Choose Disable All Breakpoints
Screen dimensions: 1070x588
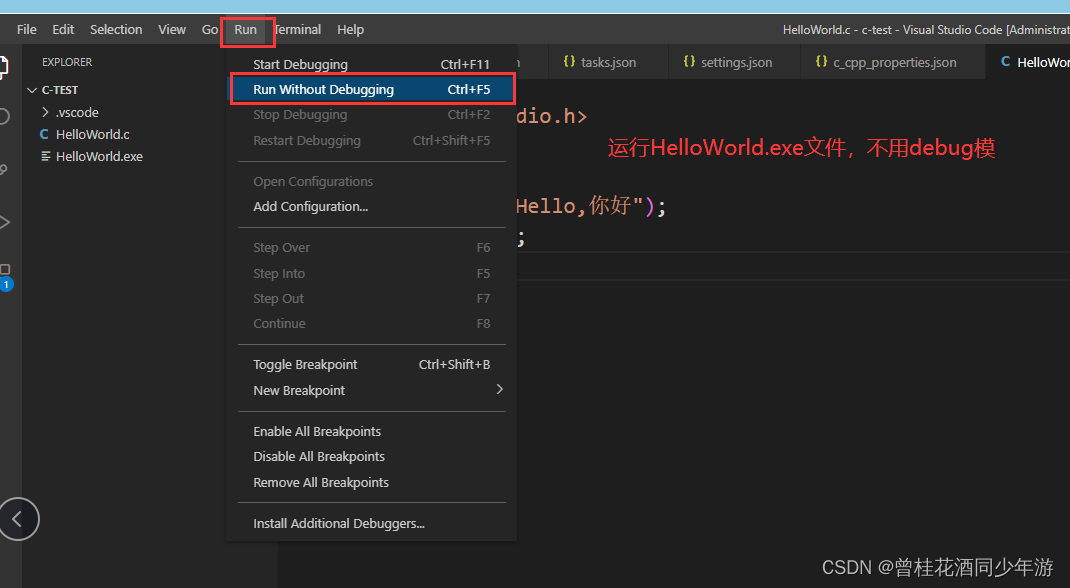(x=371, y=456)
